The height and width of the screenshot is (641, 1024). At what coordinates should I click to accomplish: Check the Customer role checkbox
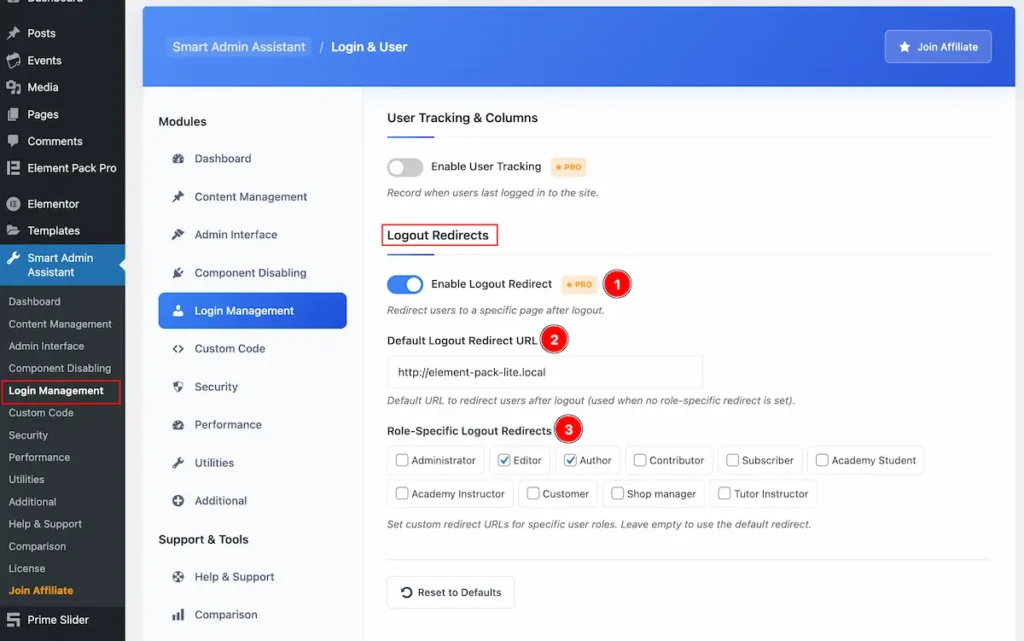pyautogui.click(x=533, y=493)
